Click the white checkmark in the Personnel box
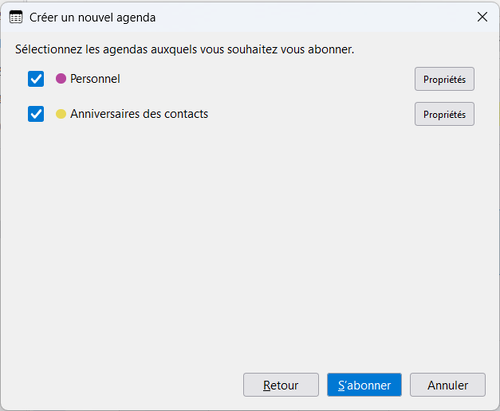This screenshot has height=411, width=500. [36, 79]
